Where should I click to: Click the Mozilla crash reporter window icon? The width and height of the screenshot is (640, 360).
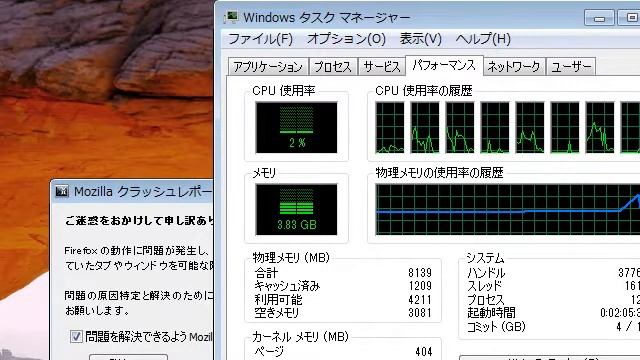tap(62, 191)
